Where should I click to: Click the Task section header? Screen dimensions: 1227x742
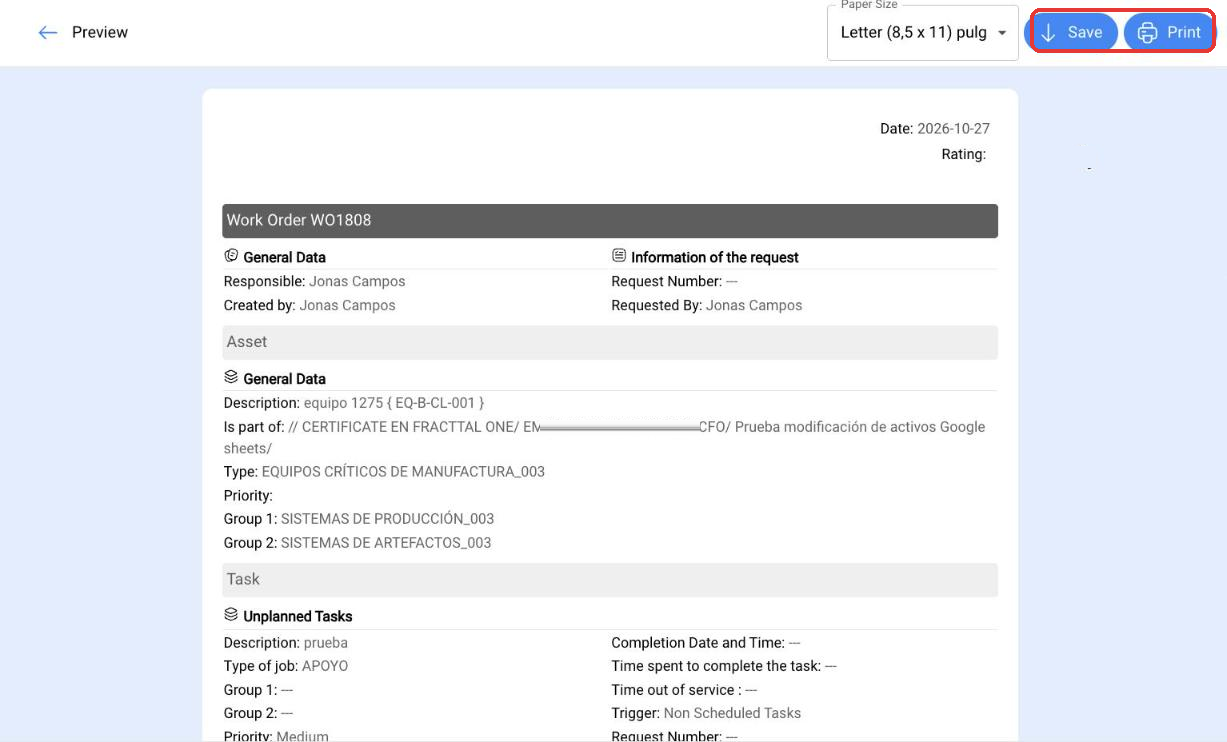(610, 580)
